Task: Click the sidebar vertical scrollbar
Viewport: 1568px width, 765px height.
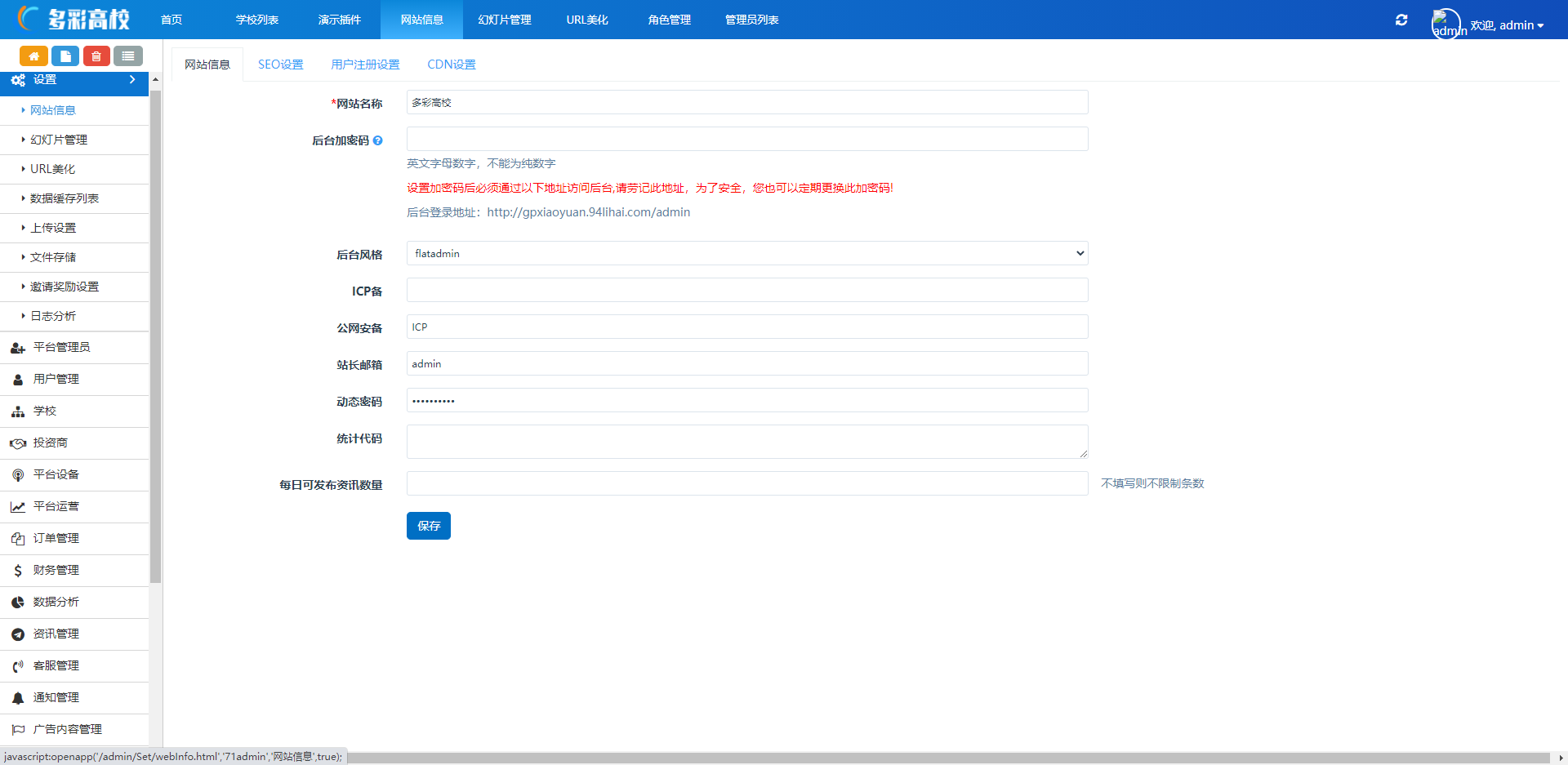Action: click(x=155, y=336)
